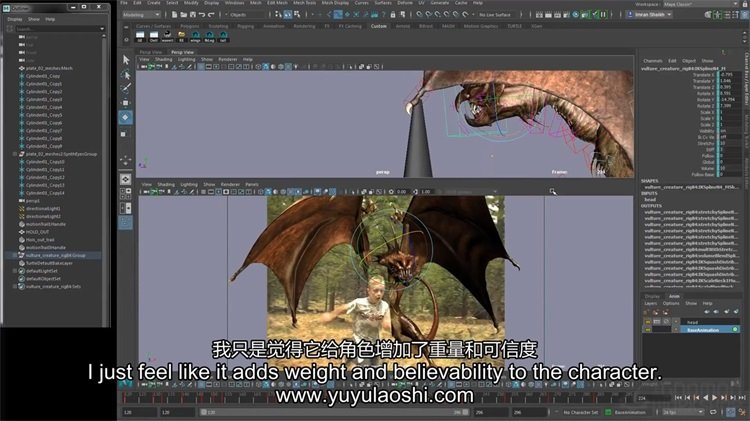Switch to the Custom shelf tab
The width and height of the screenshot is (750, 421).
pos(378,26)
